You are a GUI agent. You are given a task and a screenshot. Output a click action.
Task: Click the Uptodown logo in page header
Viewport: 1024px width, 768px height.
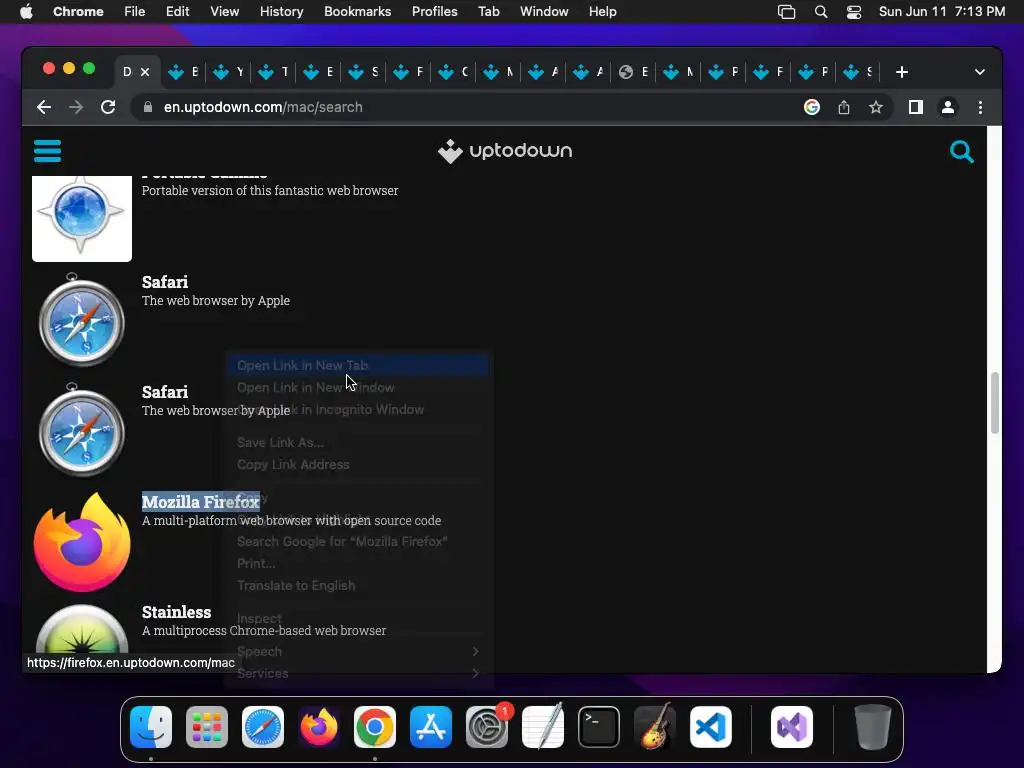tap(505, 151)
